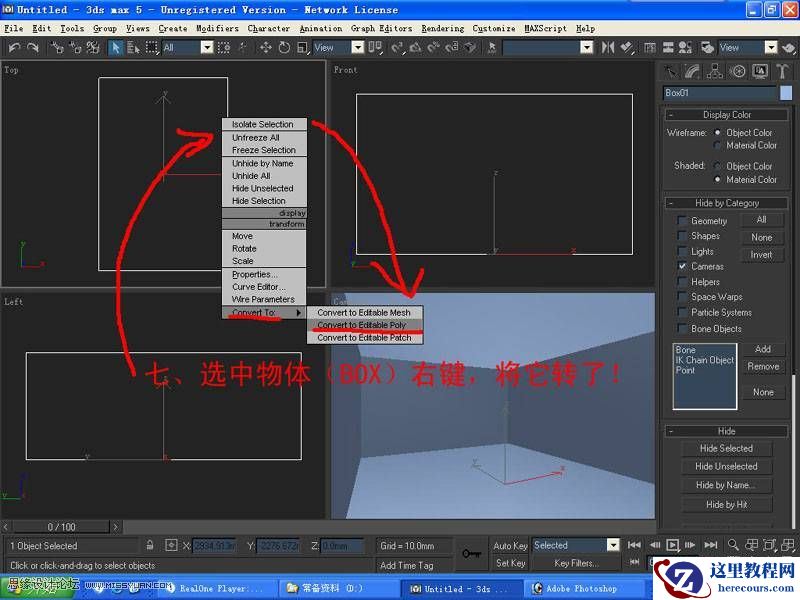Activate the Zoom tool in viewport navigation
Image resolution: width=800 pixels, height=600 pixels.
click(x=733, y=543)
